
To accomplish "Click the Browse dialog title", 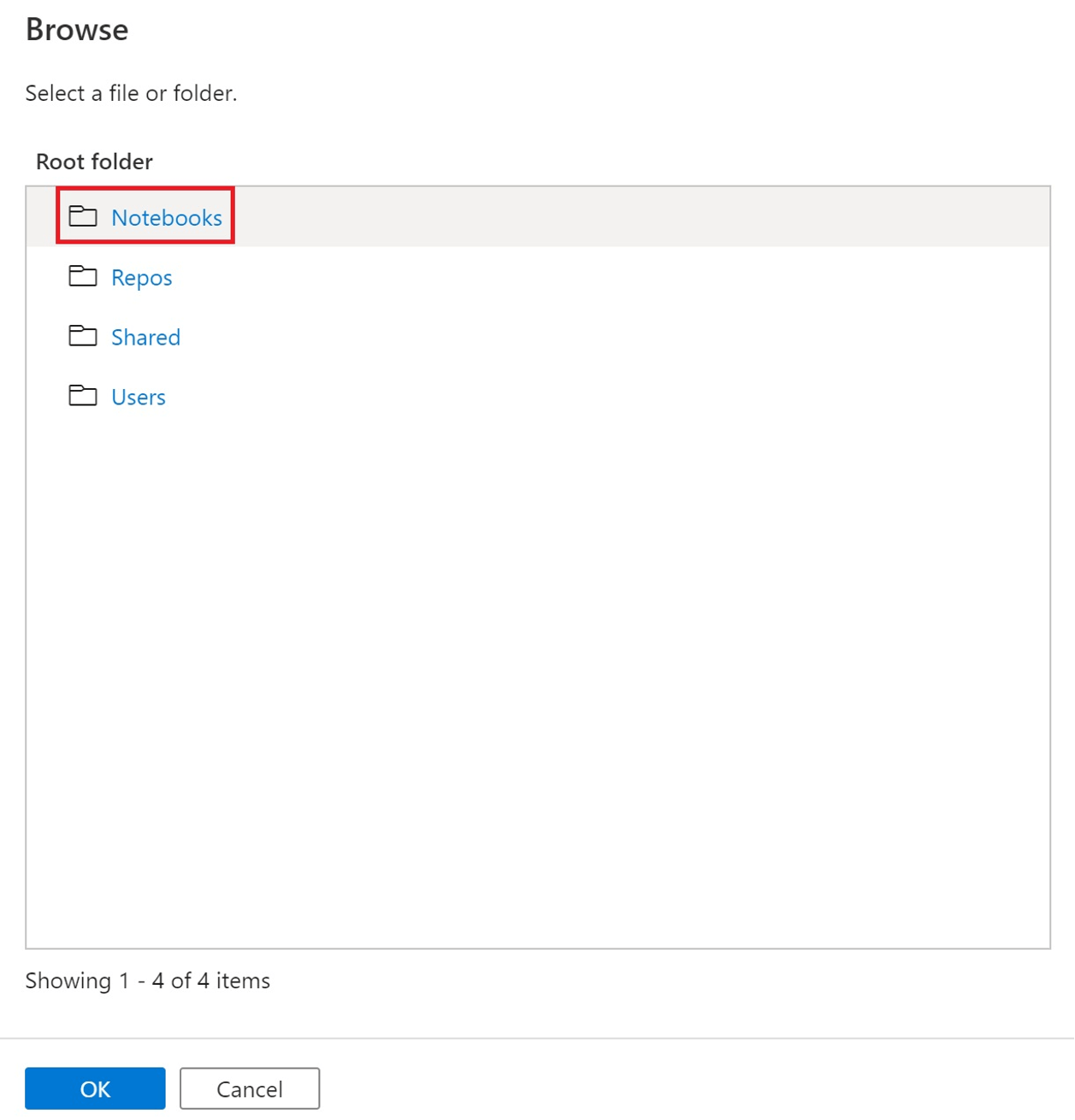I will tap(77, 29).
